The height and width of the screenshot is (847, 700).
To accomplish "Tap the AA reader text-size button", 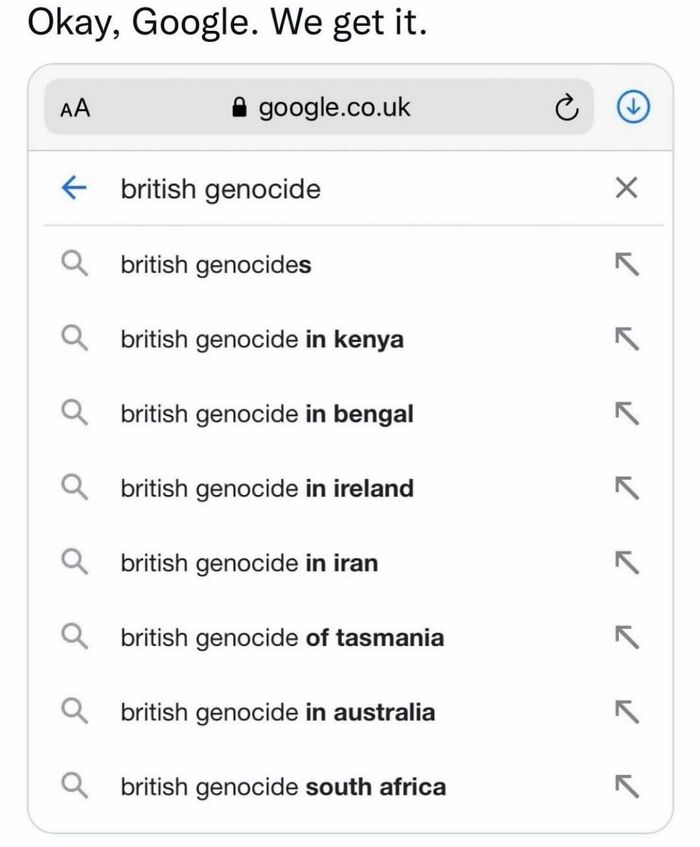I will (75, 108).
